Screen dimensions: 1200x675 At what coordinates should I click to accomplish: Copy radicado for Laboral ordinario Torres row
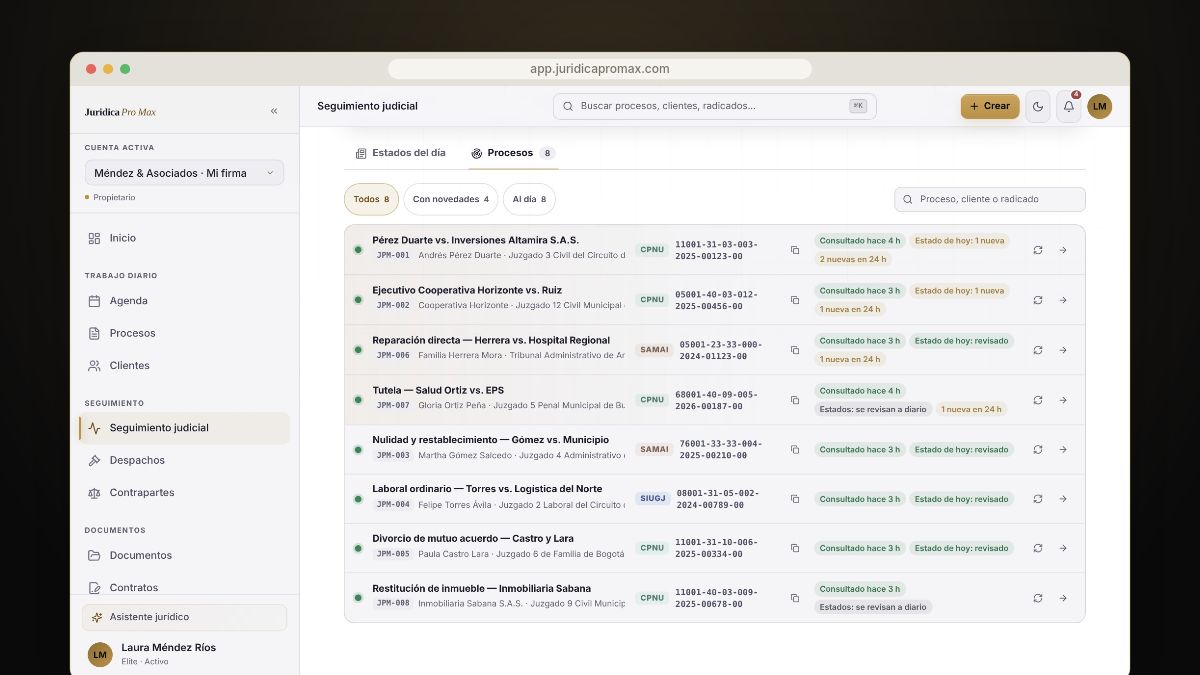(x=795, y=498)
